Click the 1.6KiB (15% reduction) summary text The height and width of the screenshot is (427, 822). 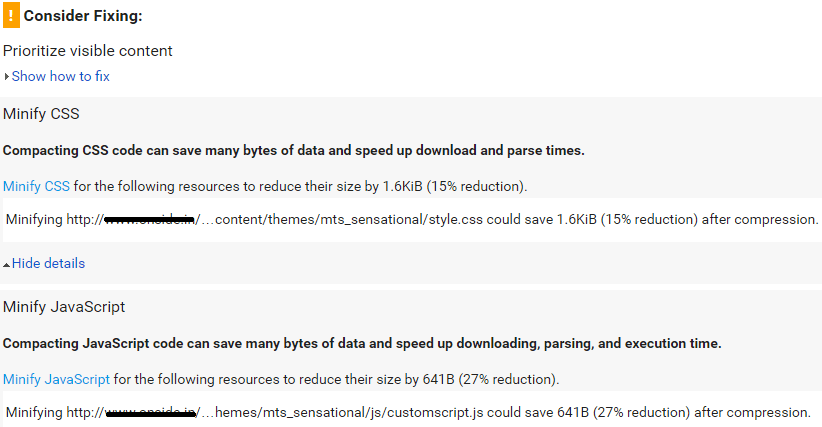[x=455, y=187]
